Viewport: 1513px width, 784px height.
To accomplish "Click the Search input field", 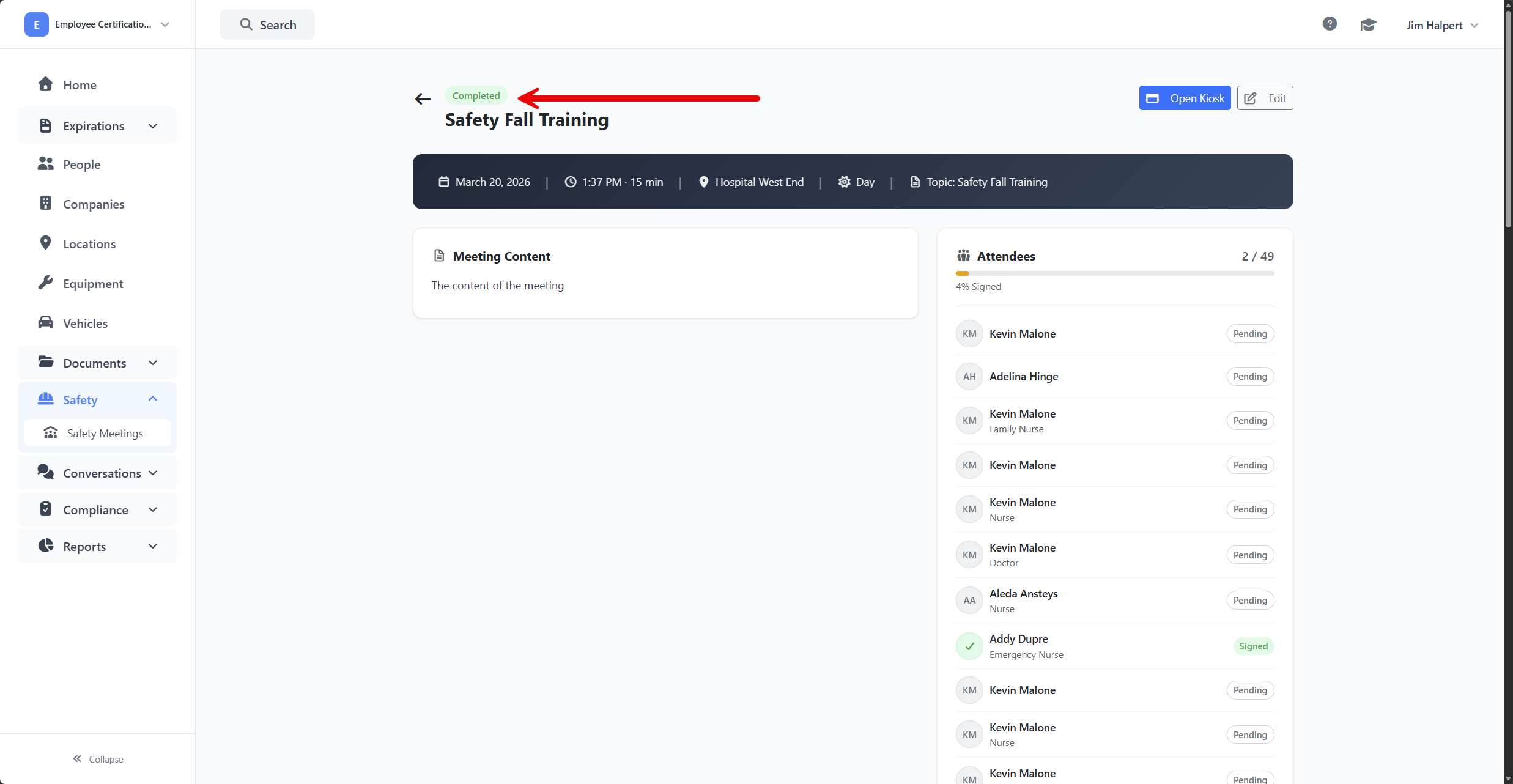I will click(x=268, y=24).
